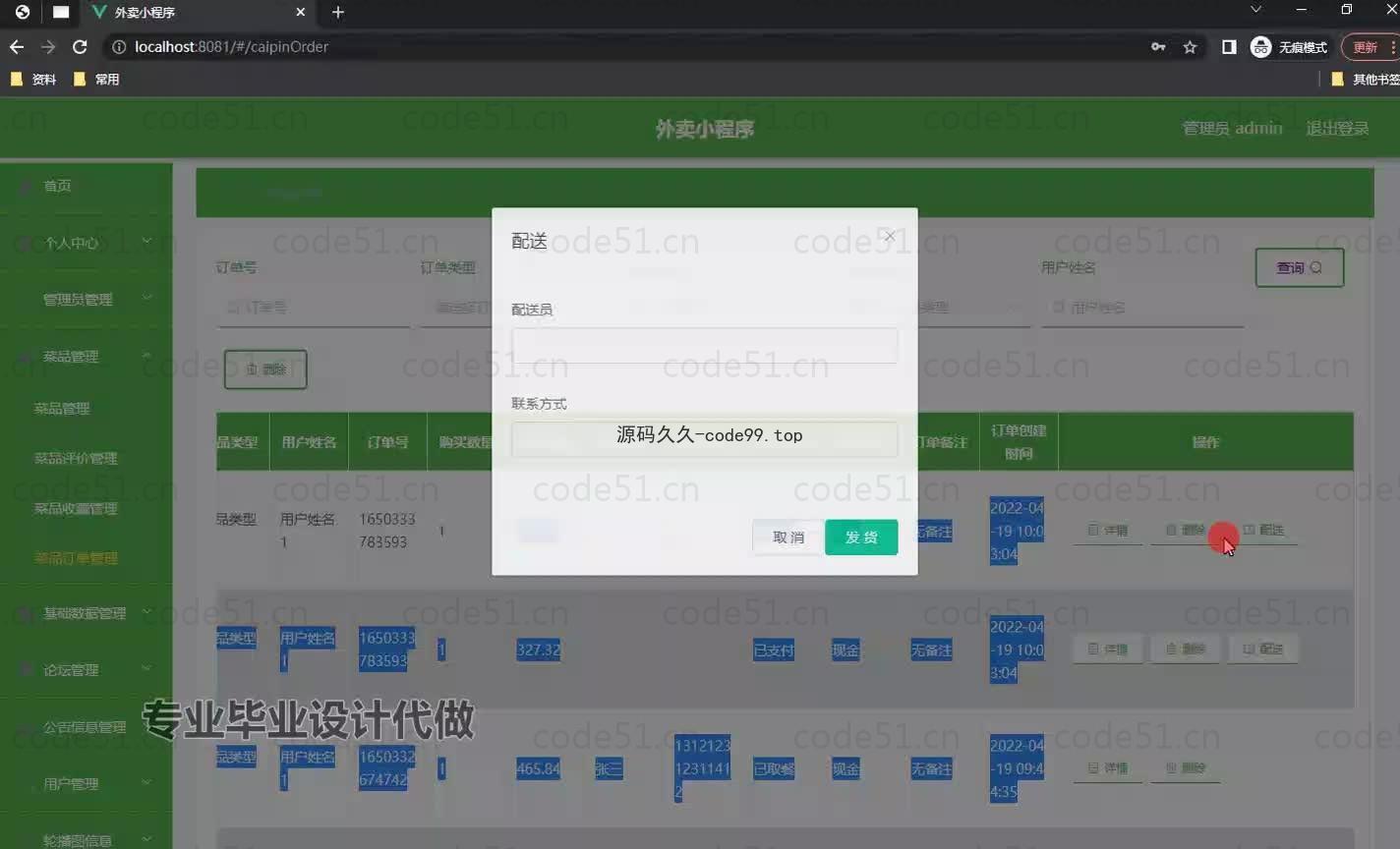Expand 基础数据管理 sidebar menu
Viewport: 1400px width, 849px height.
[x=87, y=613]
